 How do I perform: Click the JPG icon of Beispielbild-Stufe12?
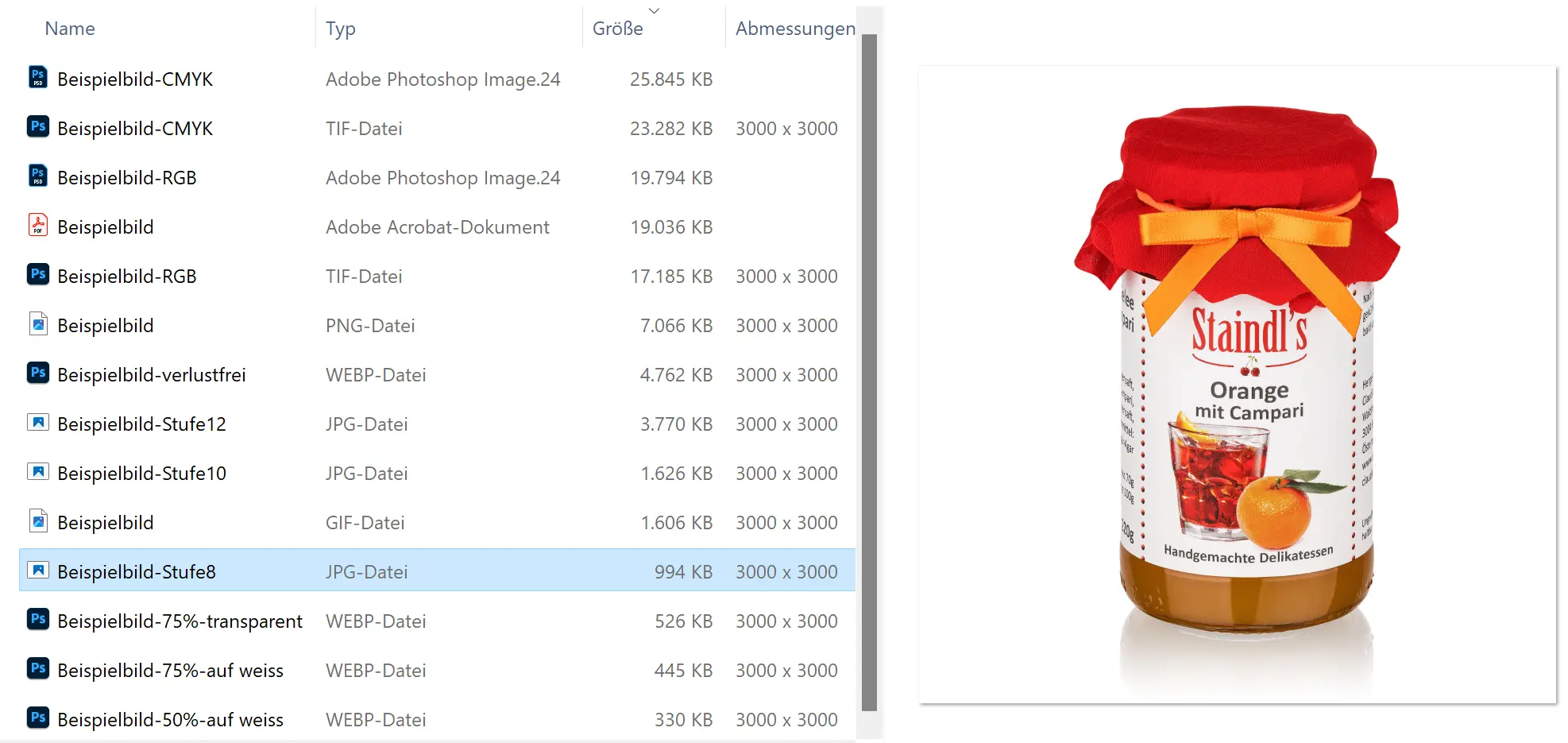[37, 423]
